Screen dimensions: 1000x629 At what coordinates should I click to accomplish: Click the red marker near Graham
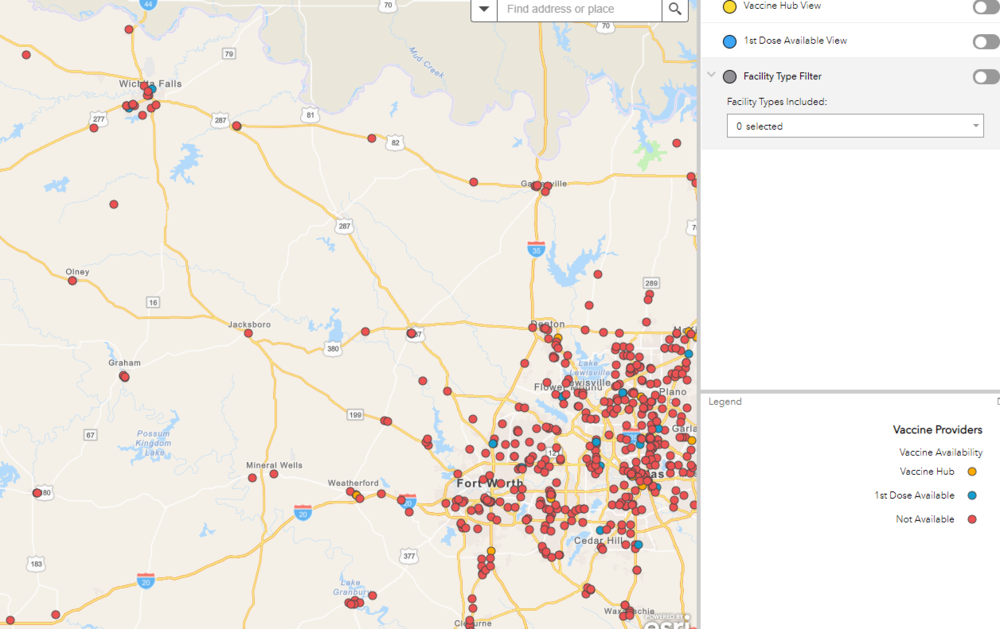point(124,377)
